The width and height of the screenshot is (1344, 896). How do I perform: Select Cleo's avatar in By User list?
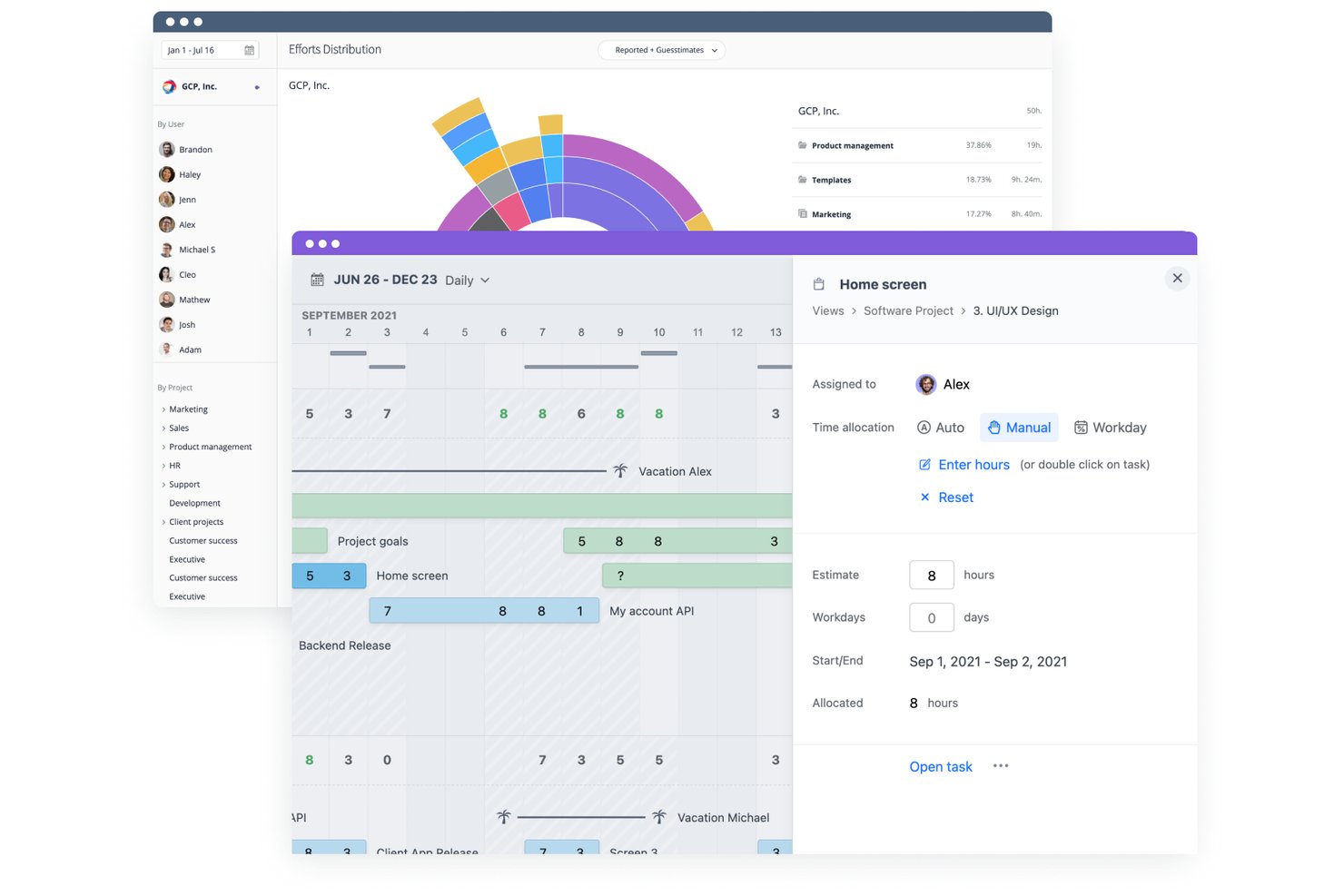(x=167, y=274)
